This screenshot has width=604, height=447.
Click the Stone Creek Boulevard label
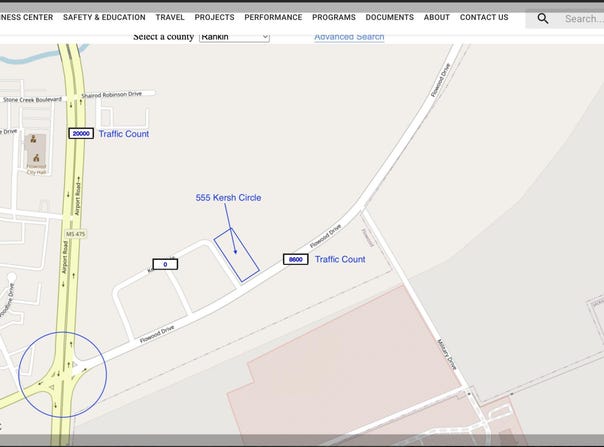click(32, 99)
